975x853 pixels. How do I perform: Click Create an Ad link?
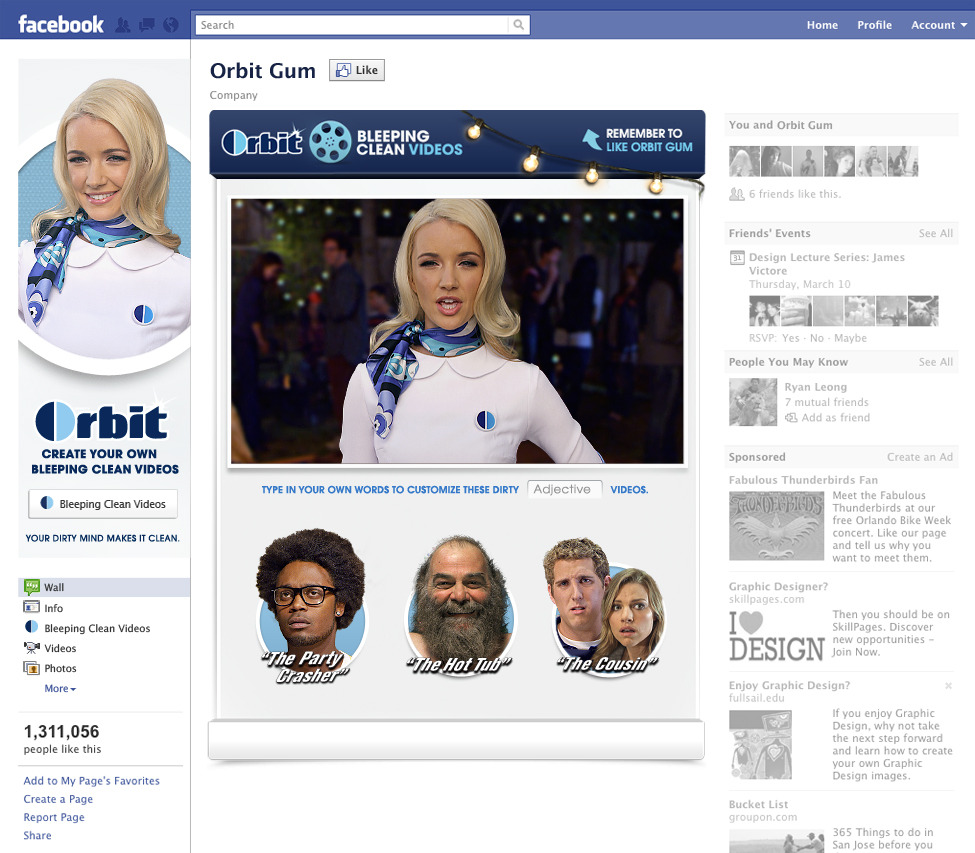[x=920, y=457]
